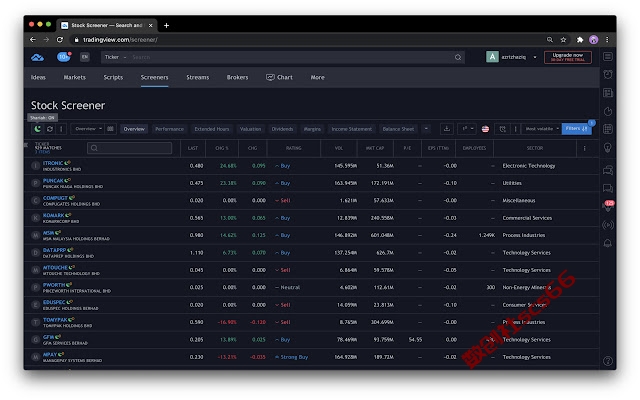Click the auto-refresh alarm clock icon
This screenshot has height=400, width=640.
[502, 129]
